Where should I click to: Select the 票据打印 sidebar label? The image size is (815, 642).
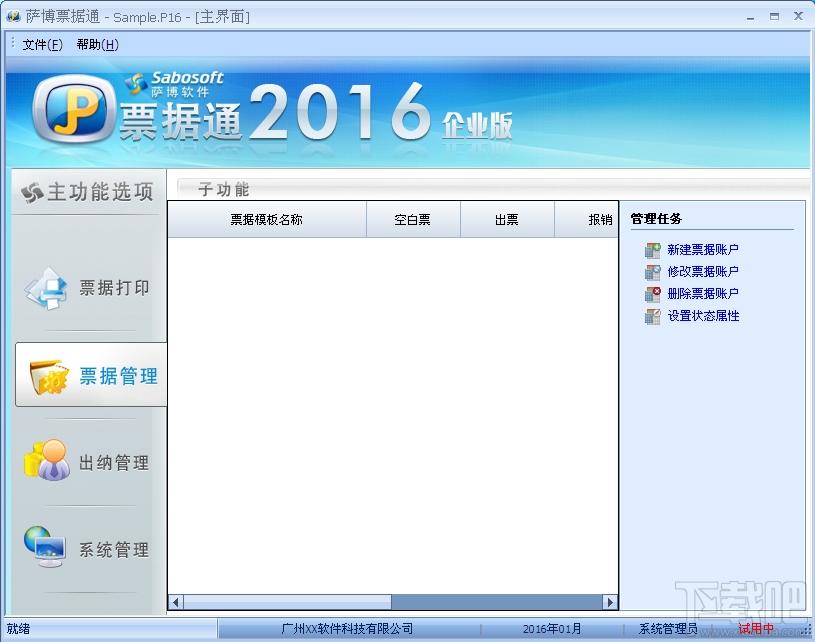point(114,287)
